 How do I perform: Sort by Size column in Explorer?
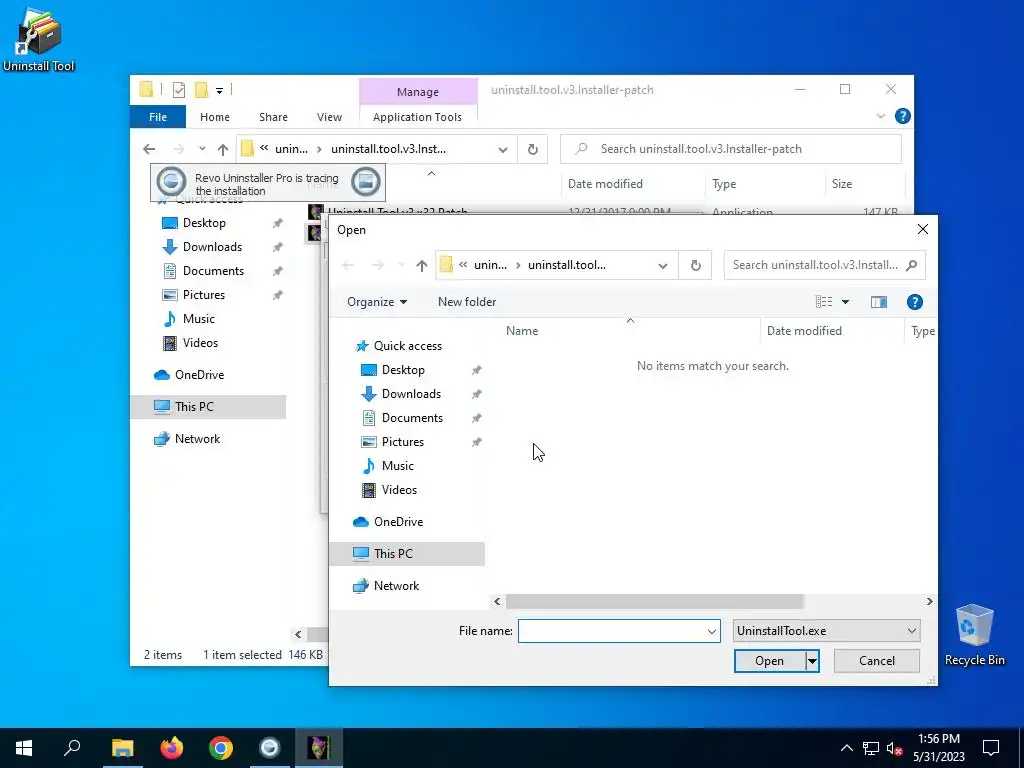pos(842,184)
